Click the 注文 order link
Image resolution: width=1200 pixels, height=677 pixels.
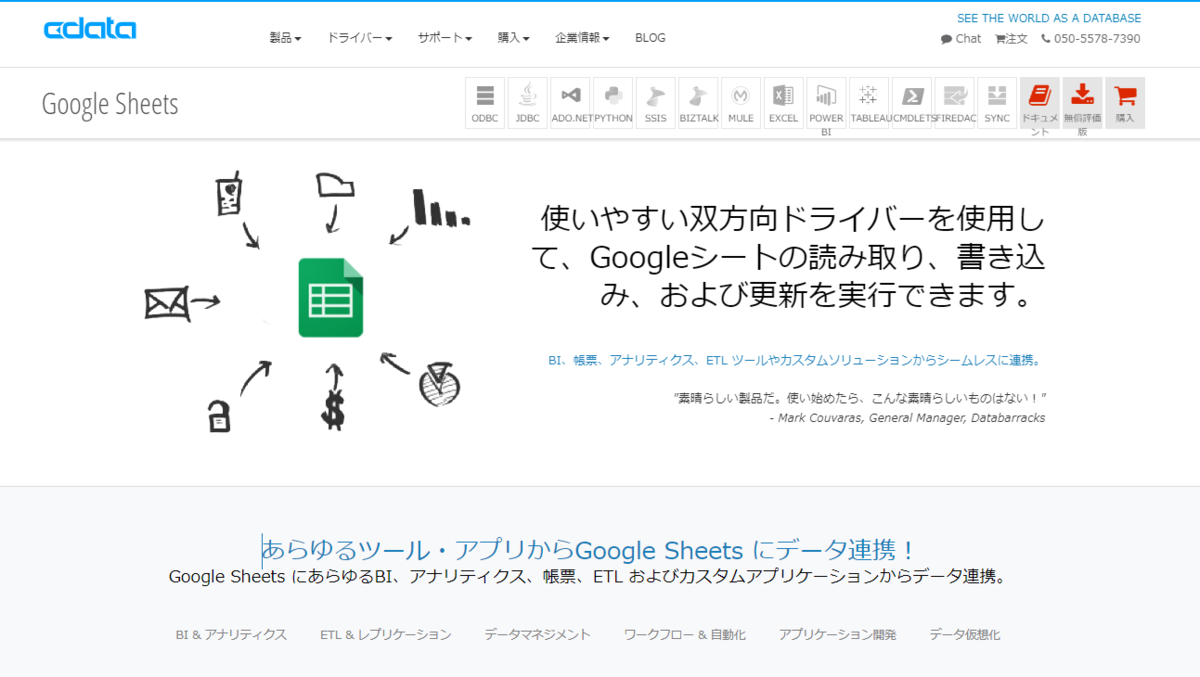(x=1011, y=39)
